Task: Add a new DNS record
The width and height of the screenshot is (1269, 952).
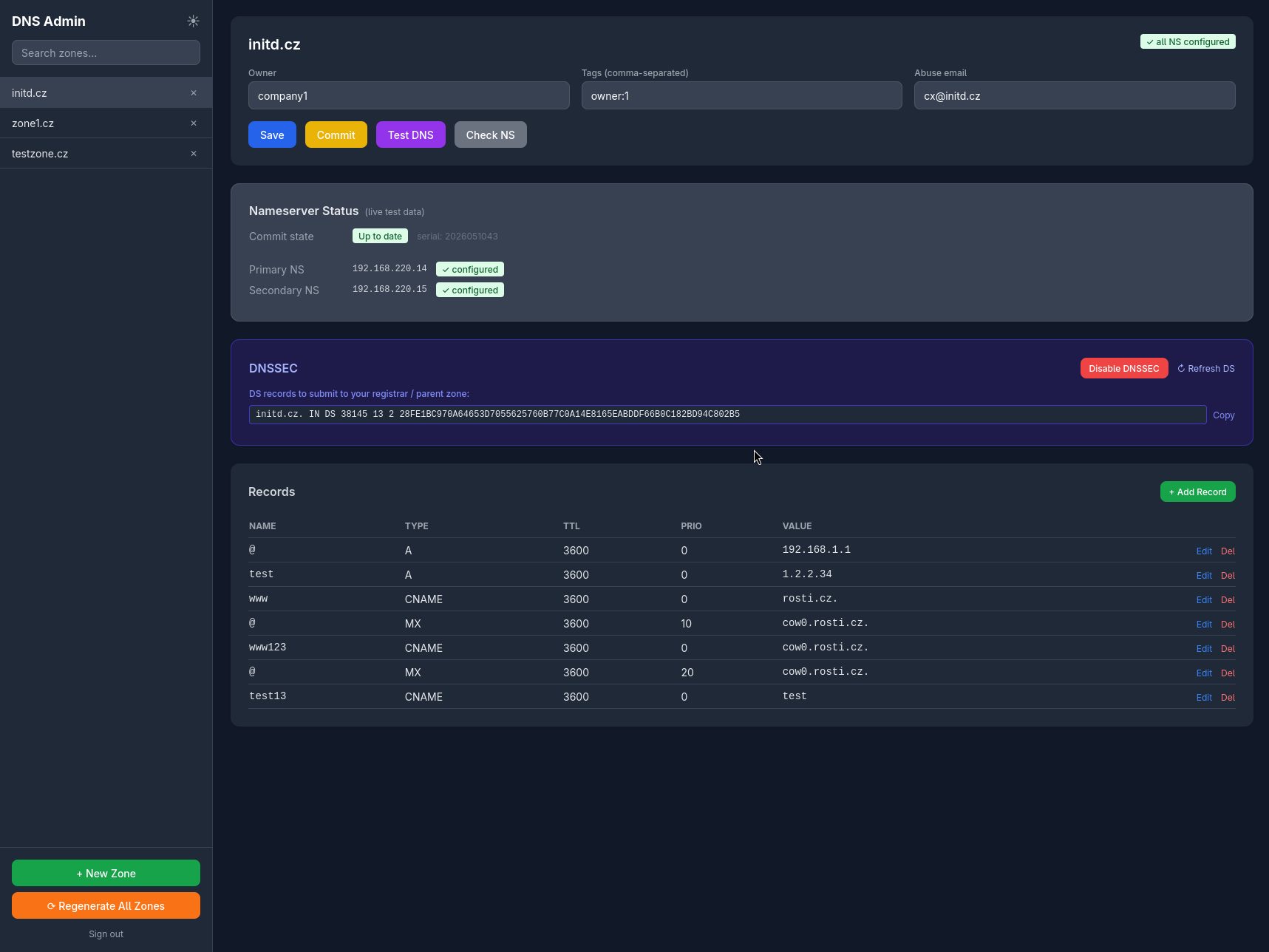Action: tap(1197, 492)
